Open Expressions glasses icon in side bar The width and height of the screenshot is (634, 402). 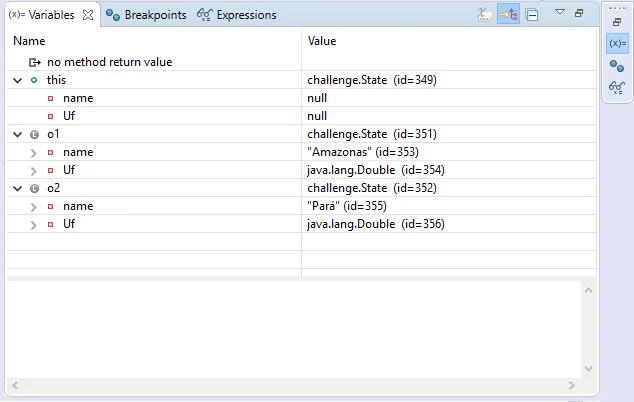click(x=617, y=88)
